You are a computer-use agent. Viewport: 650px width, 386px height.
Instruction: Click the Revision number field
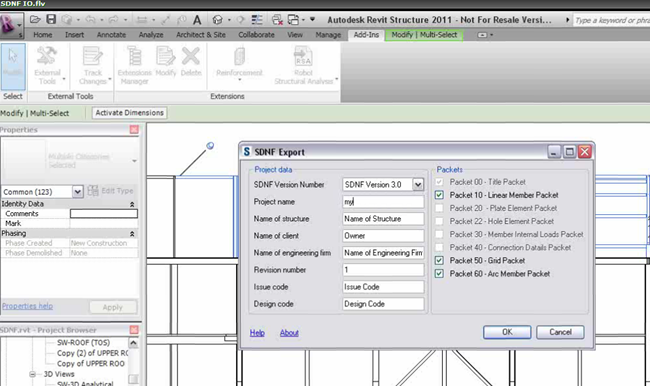383,269
